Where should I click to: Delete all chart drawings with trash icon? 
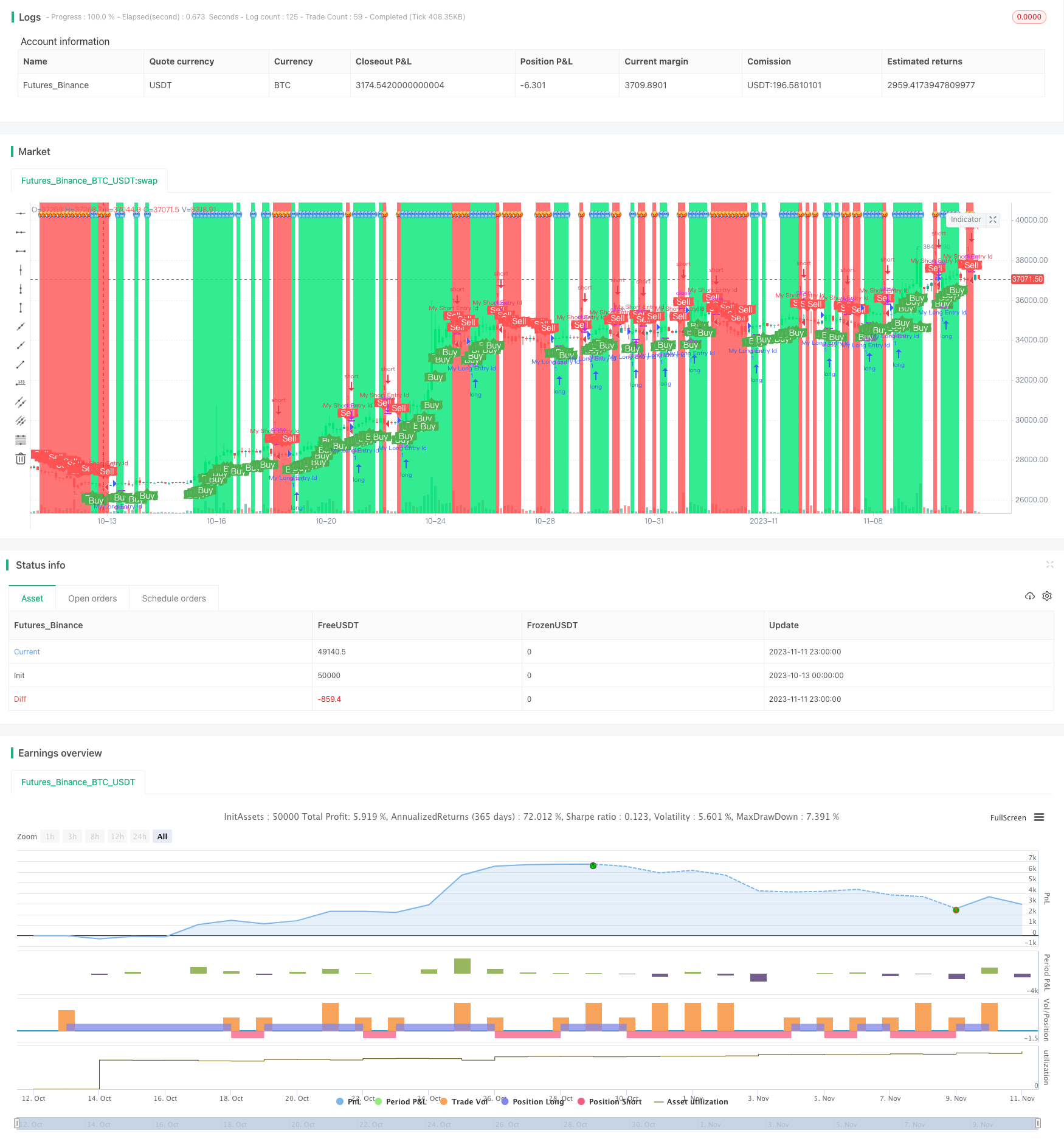click(x=21, y=459)
